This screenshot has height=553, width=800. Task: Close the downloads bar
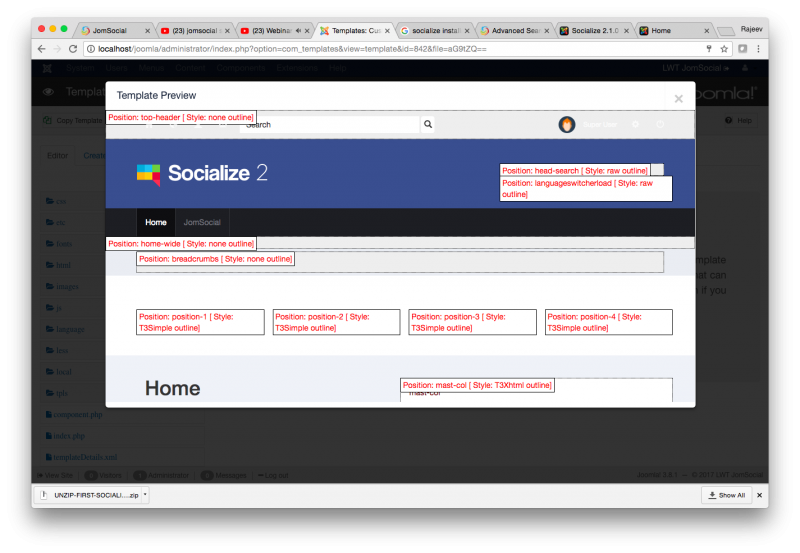coord(759,495)
